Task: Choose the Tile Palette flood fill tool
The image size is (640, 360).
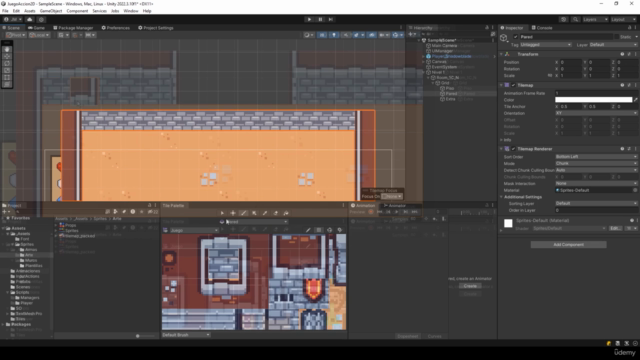Action: [286, 213]
